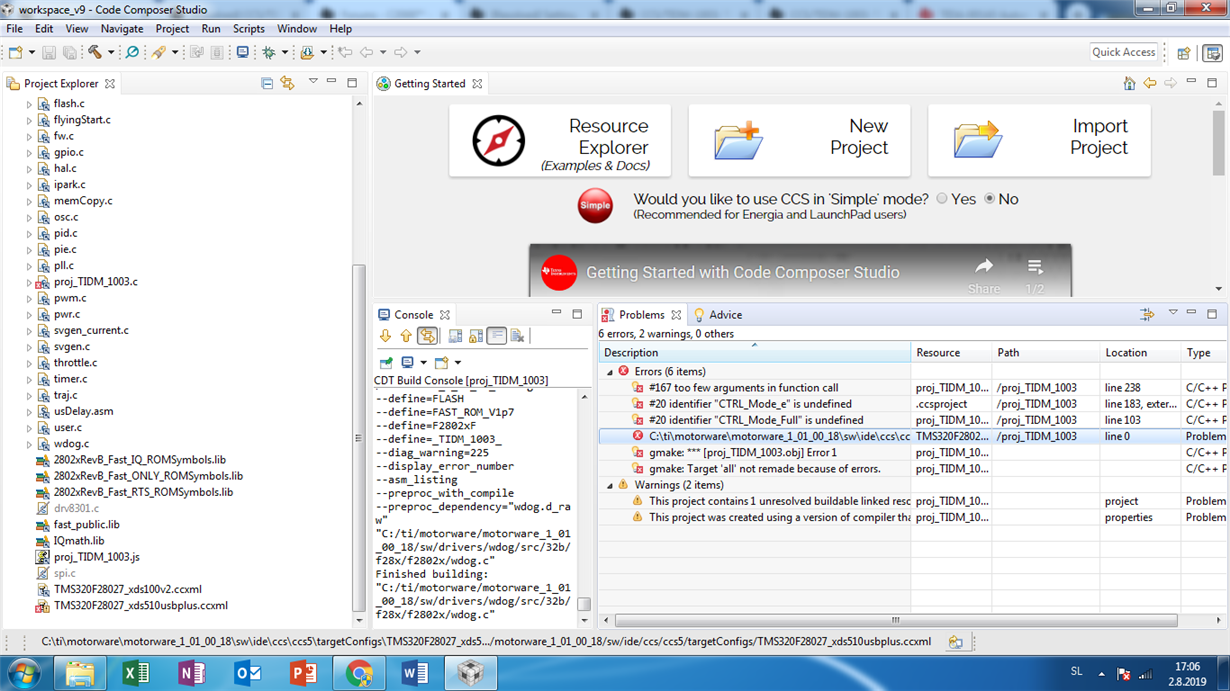
Task: Click the Import Project folder icon
Action: [977, 140]
